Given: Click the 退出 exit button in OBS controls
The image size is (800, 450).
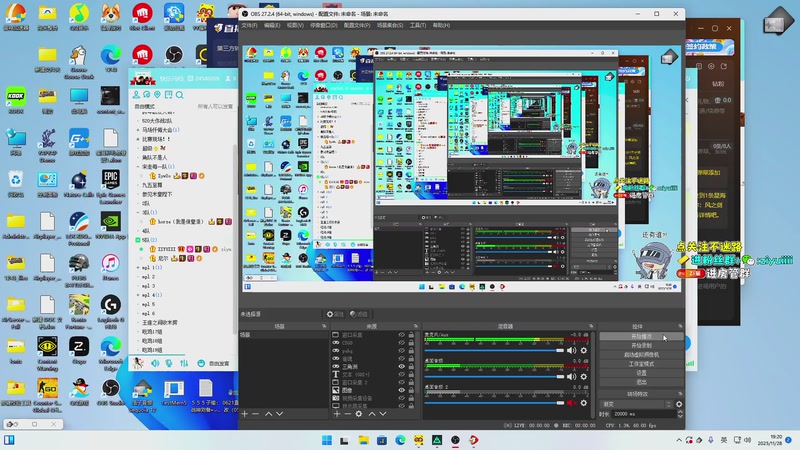Looking at the screenshot, I should pyautogui.click(x=641, y=382).
